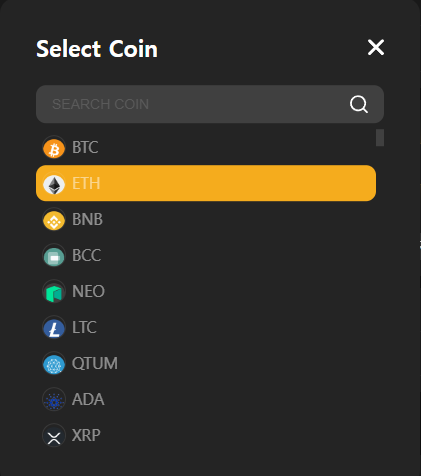Click the Ethereum diamond icon

pyautogui.click(x=54, y=184)
